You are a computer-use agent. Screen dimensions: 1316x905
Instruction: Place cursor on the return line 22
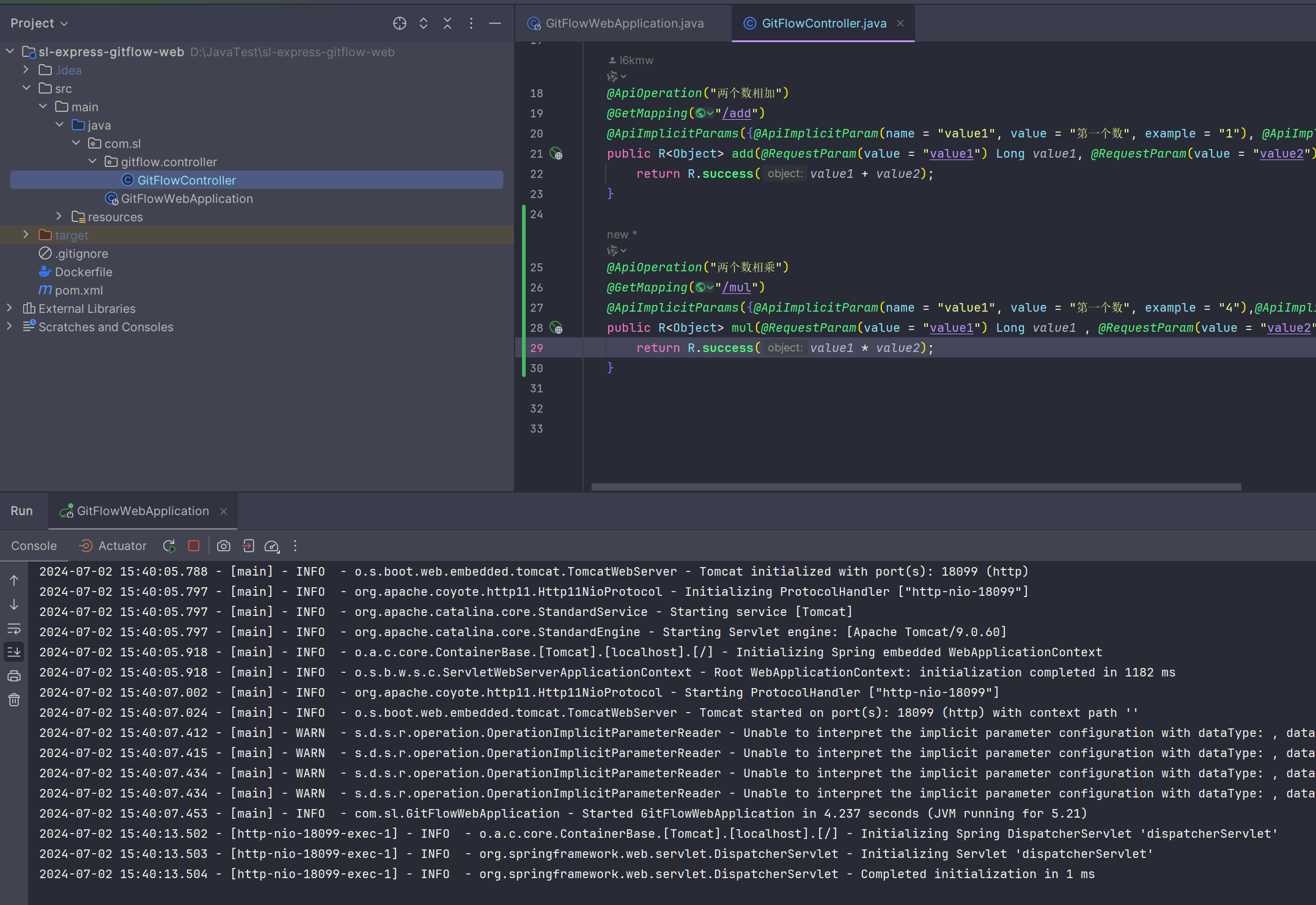[x=785, y=174]
